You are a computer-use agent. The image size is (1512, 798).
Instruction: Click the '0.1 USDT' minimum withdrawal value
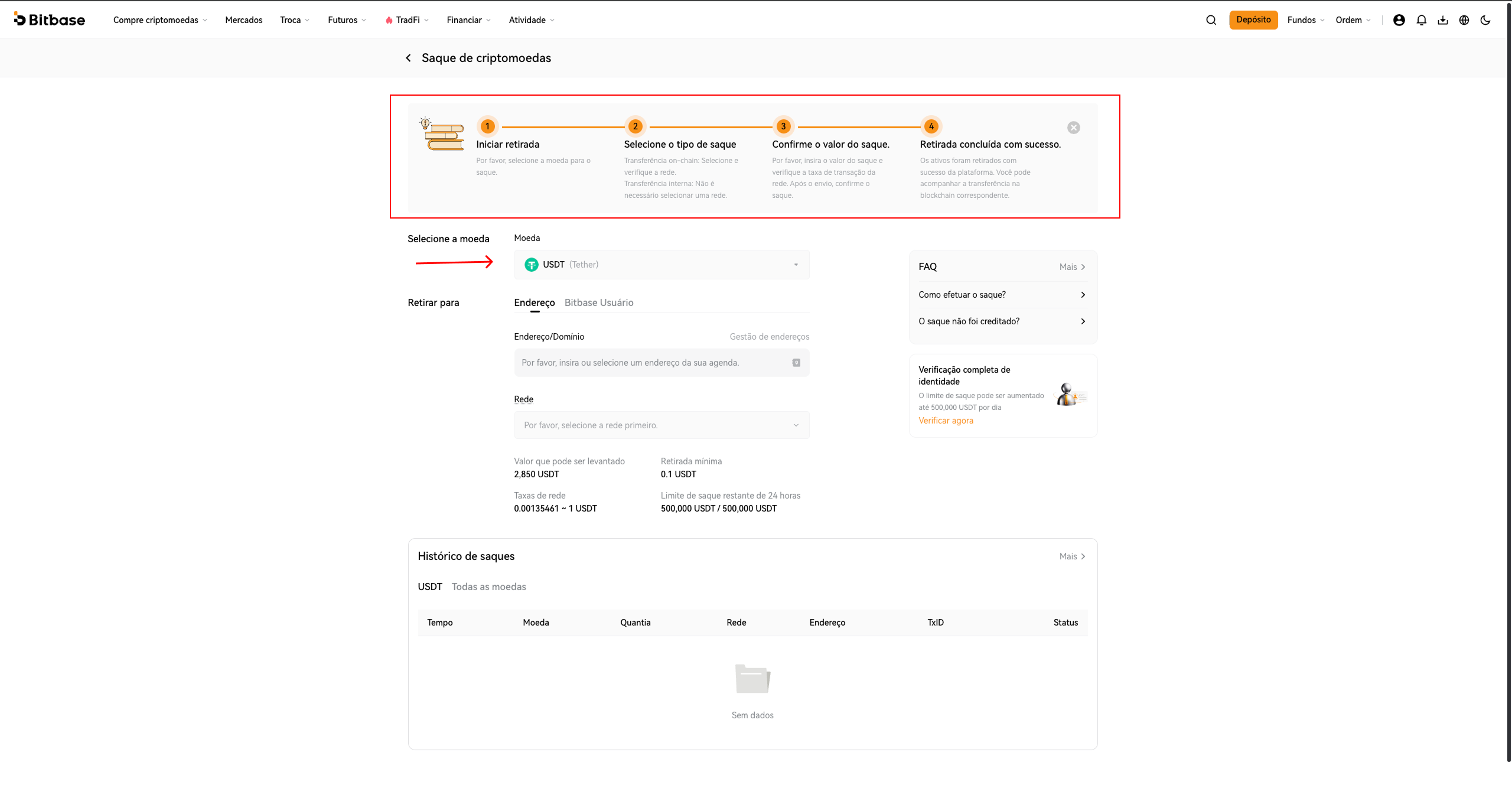click(x=678, y=474)
